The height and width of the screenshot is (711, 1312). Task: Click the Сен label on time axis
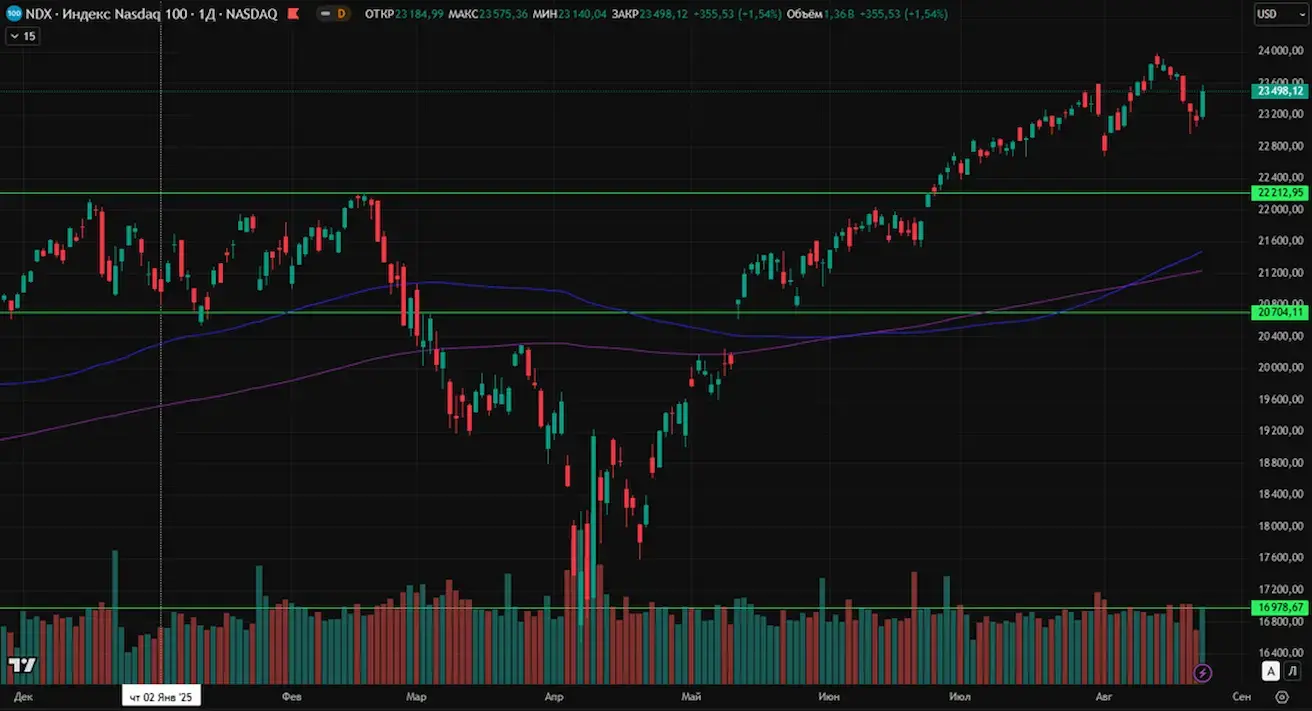point(1241,696)
